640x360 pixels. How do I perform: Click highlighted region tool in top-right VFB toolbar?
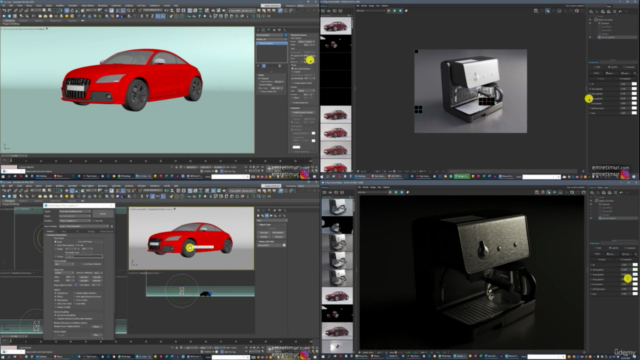[547, 11]
